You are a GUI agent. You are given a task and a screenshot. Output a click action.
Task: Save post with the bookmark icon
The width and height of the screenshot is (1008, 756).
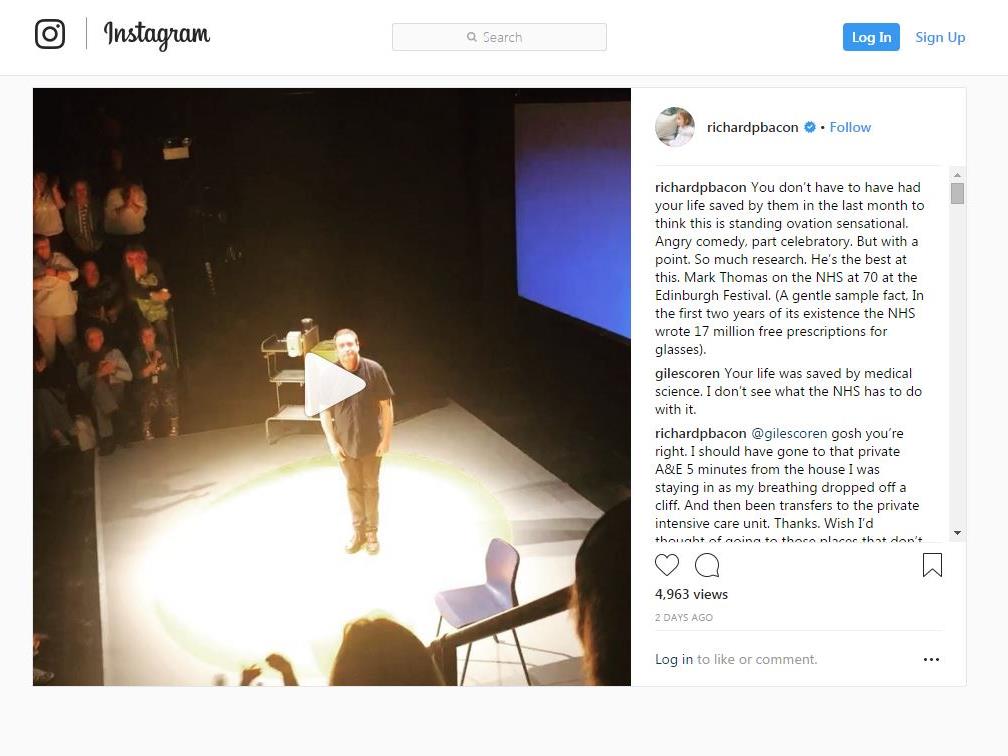point(932,565)
